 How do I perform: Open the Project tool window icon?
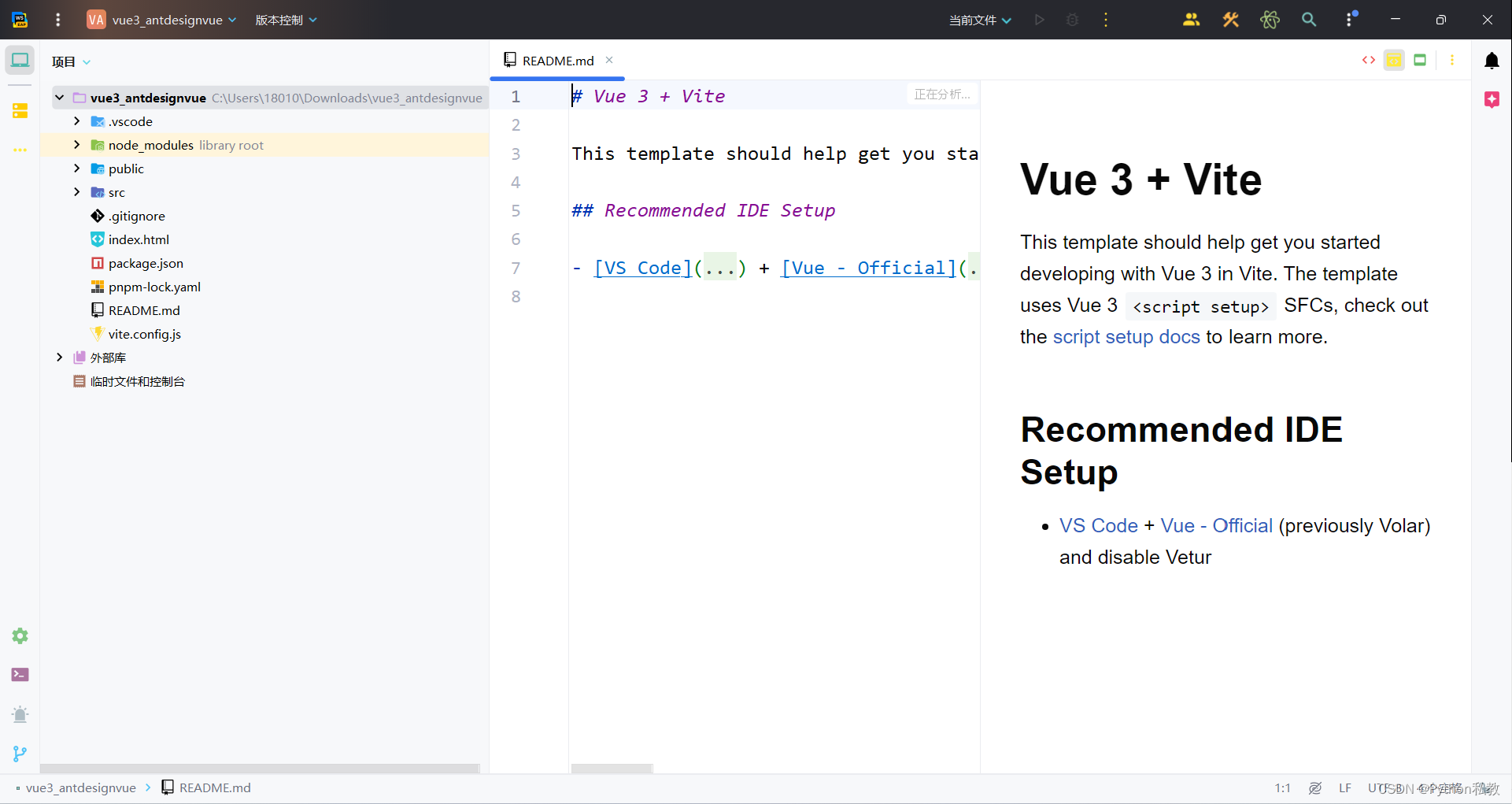coord(20,61)
